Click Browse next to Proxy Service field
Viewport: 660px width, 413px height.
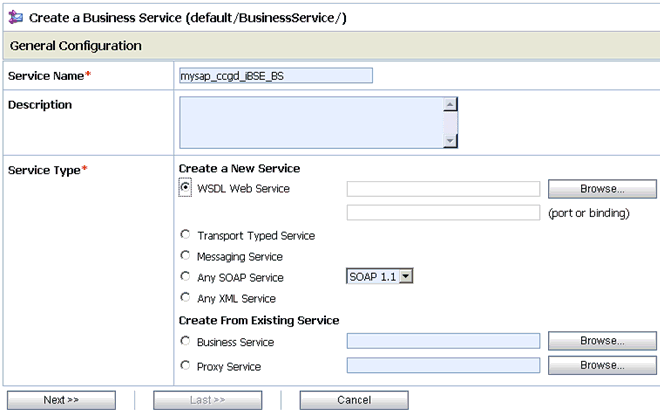tap(602, 365)
